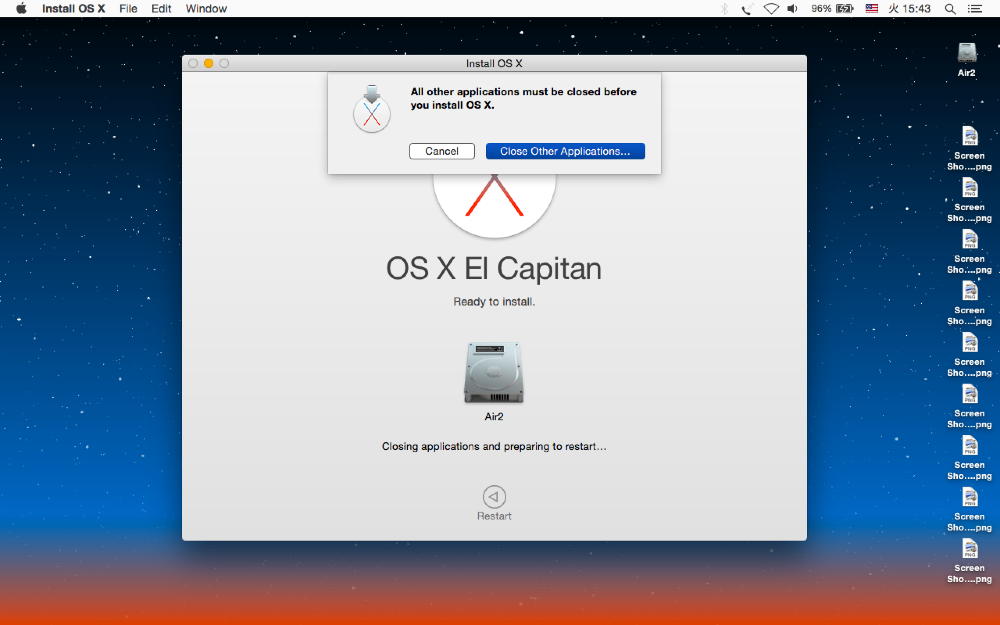Click the Restart arrow icon
Viewport: 1000px width, 625px height.
[494, 497]
